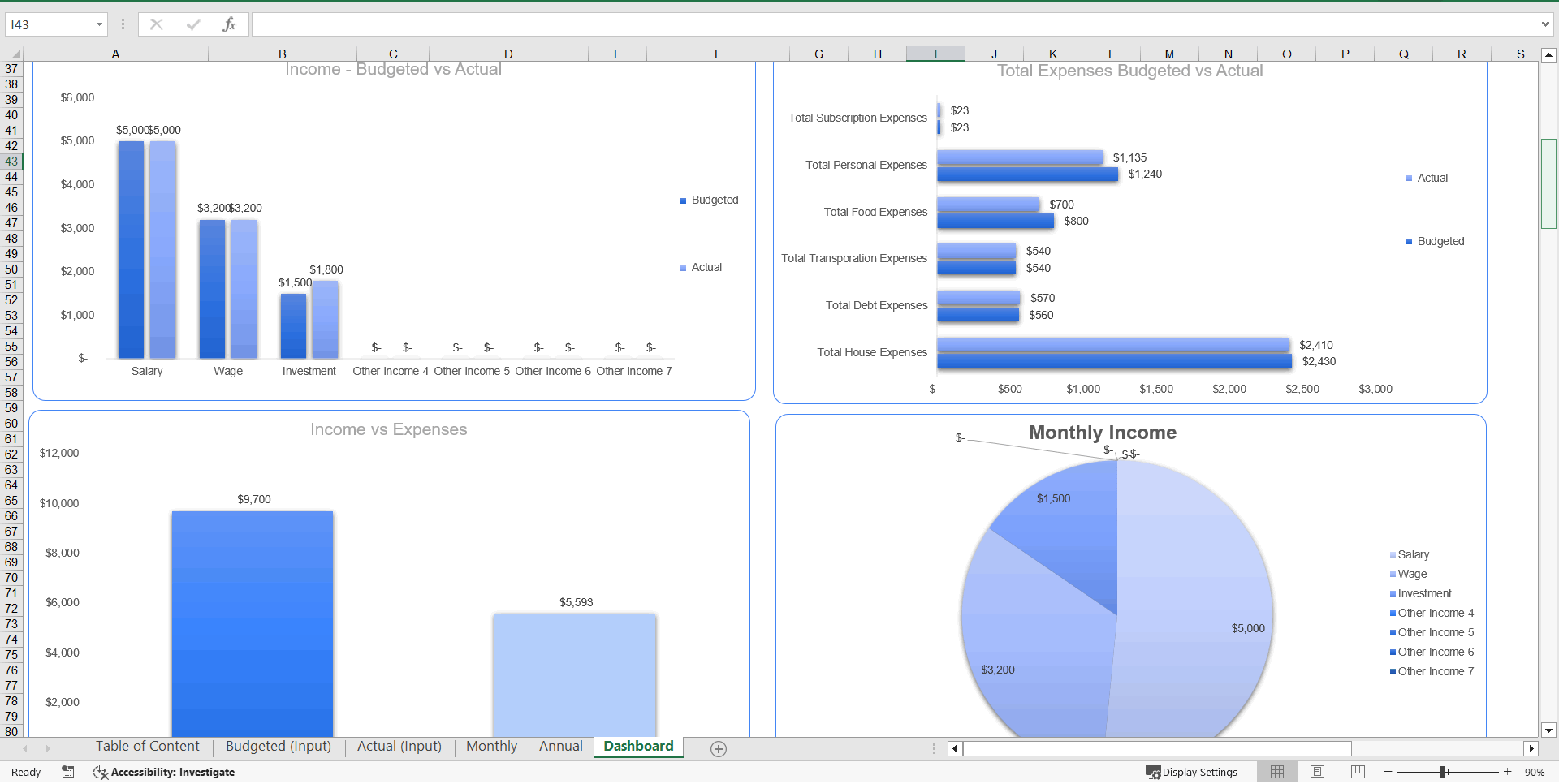The width and height of the screenshot is (1559, 784).
Task: Click into the formula bar input
Action: click(x=893, y=24)
